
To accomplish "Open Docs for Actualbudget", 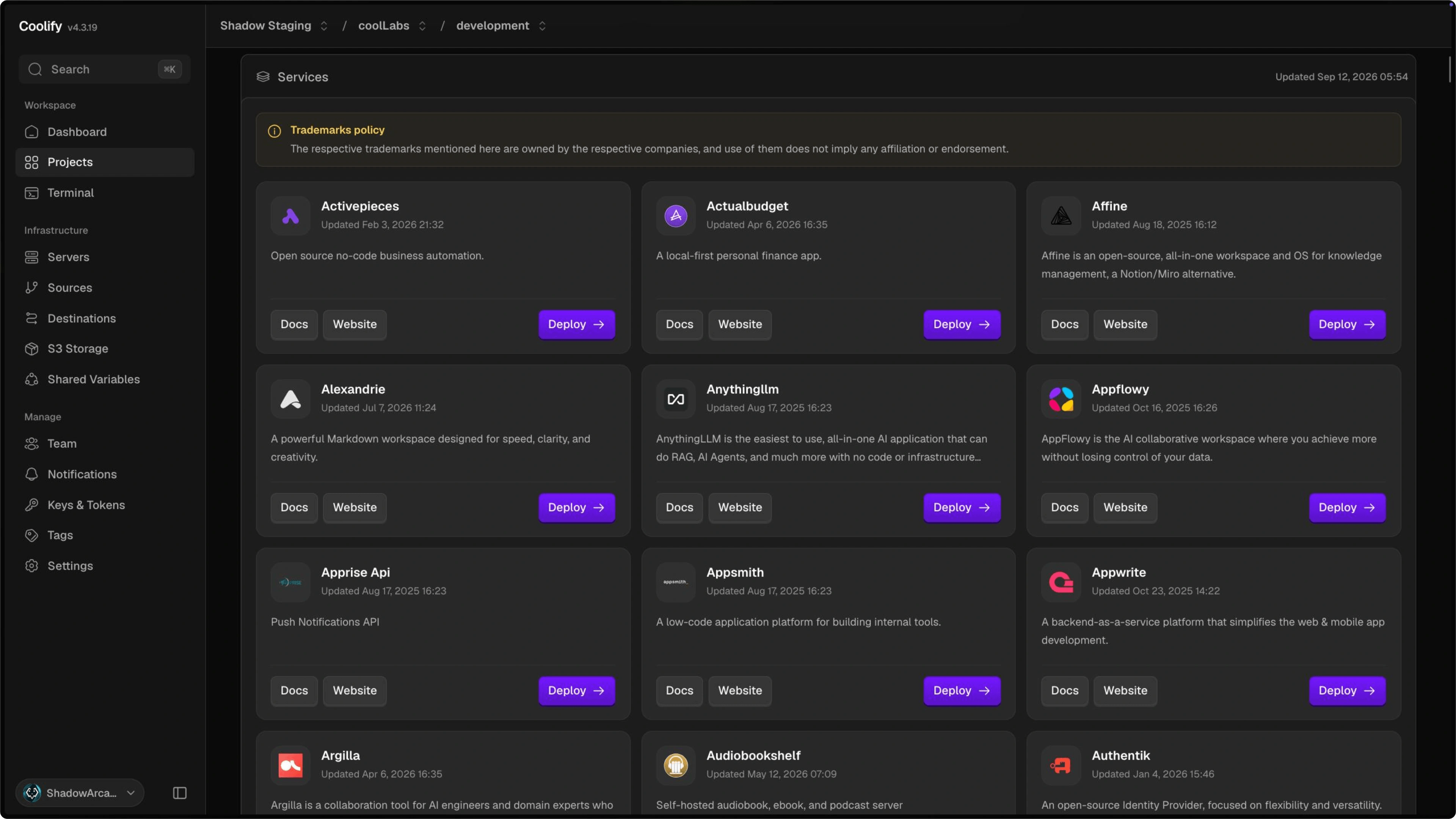I will pos(679,325).
